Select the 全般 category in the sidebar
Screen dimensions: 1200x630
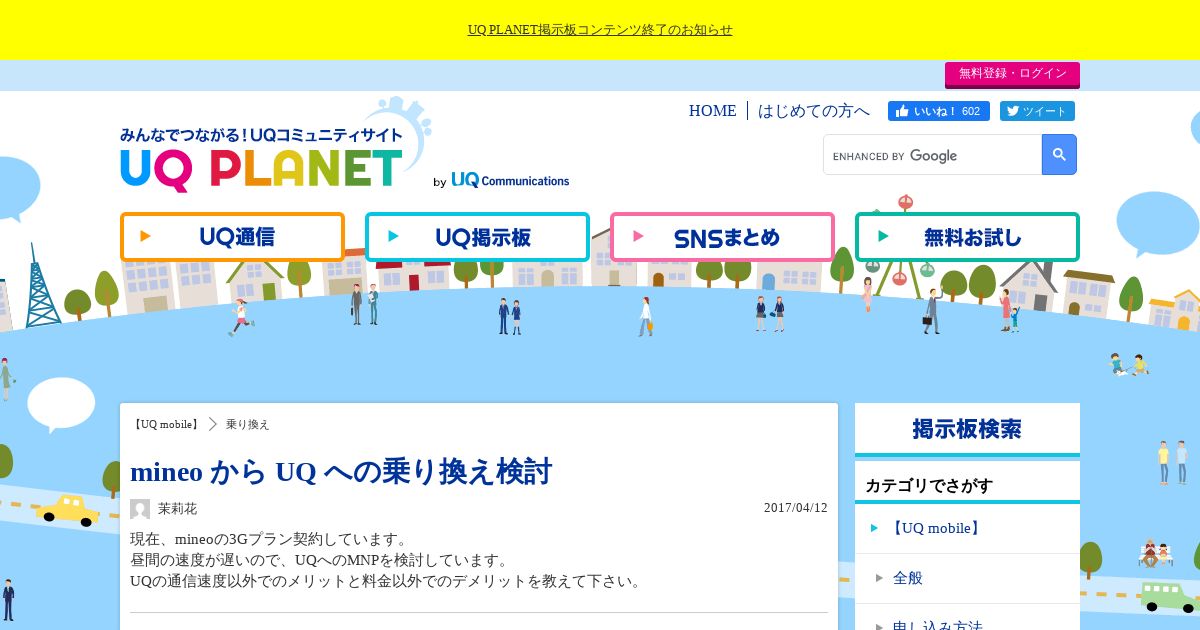[x=908, y=578]
